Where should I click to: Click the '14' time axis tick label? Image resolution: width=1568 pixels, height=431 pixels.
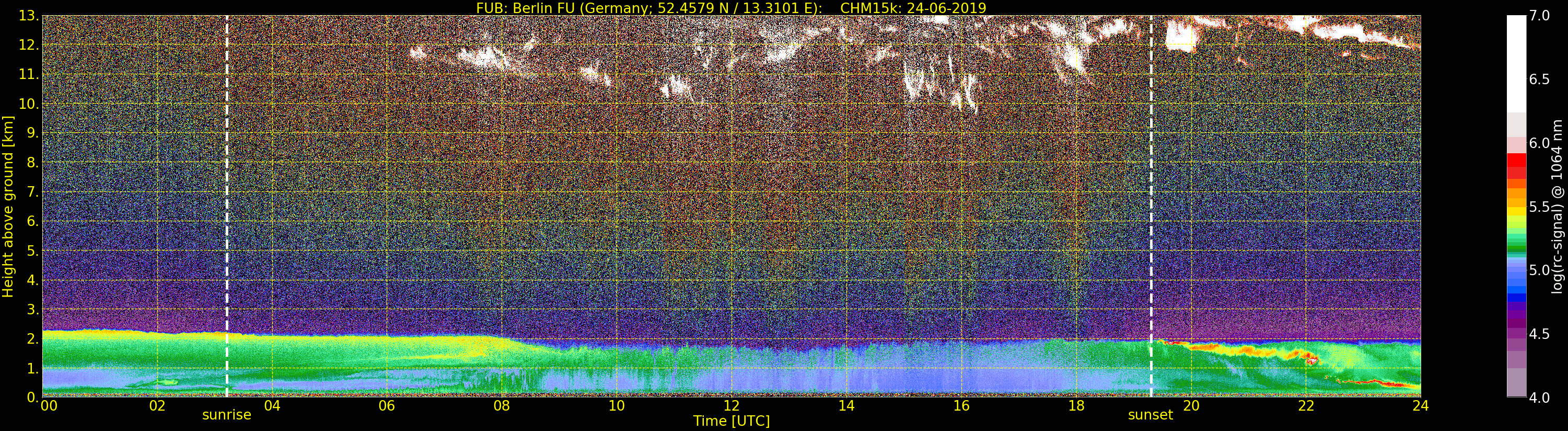(x=846, y=406)
